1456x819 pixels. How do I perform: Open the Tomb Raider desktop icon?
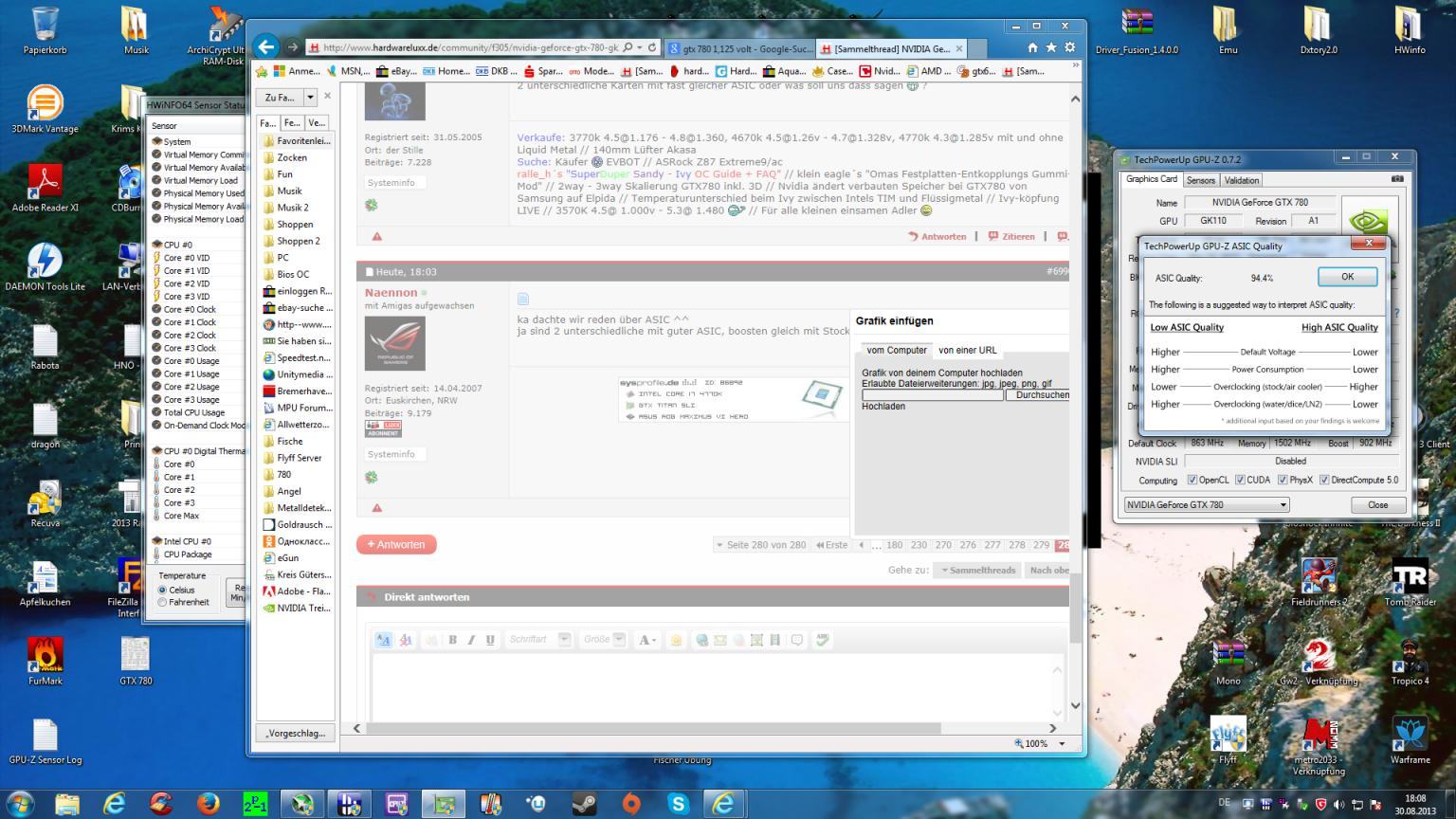(x=1410, y=582)
